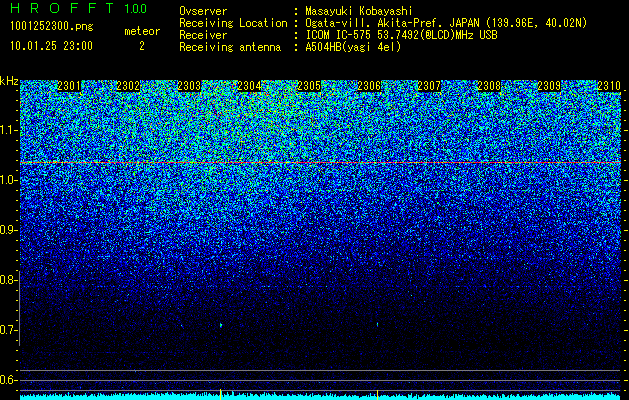This screenshot has height=400, width=629.
Task: Click the 2301 time marker
Action: click(x=69, y=86)
